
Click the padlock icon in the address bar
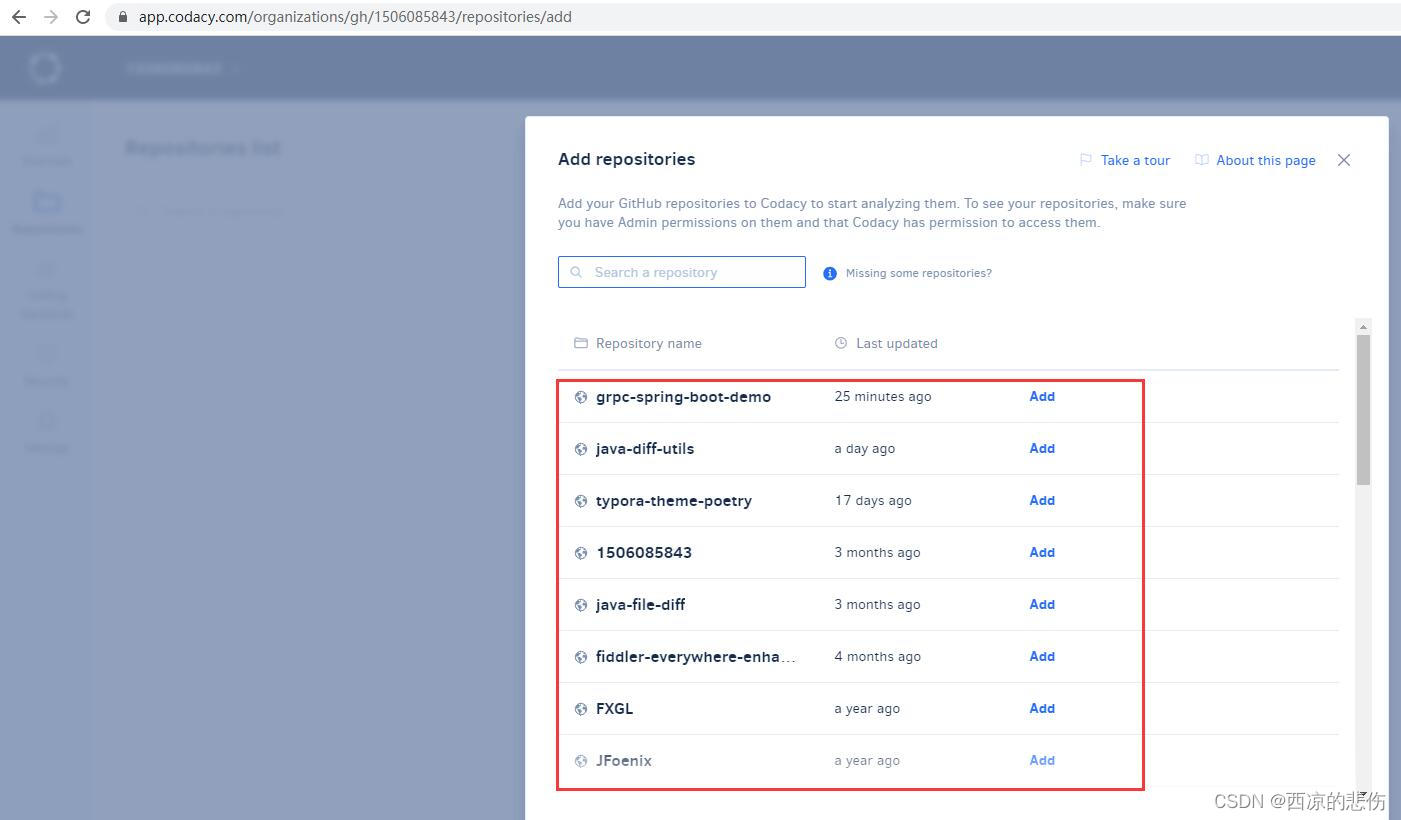tap(123, 17)
